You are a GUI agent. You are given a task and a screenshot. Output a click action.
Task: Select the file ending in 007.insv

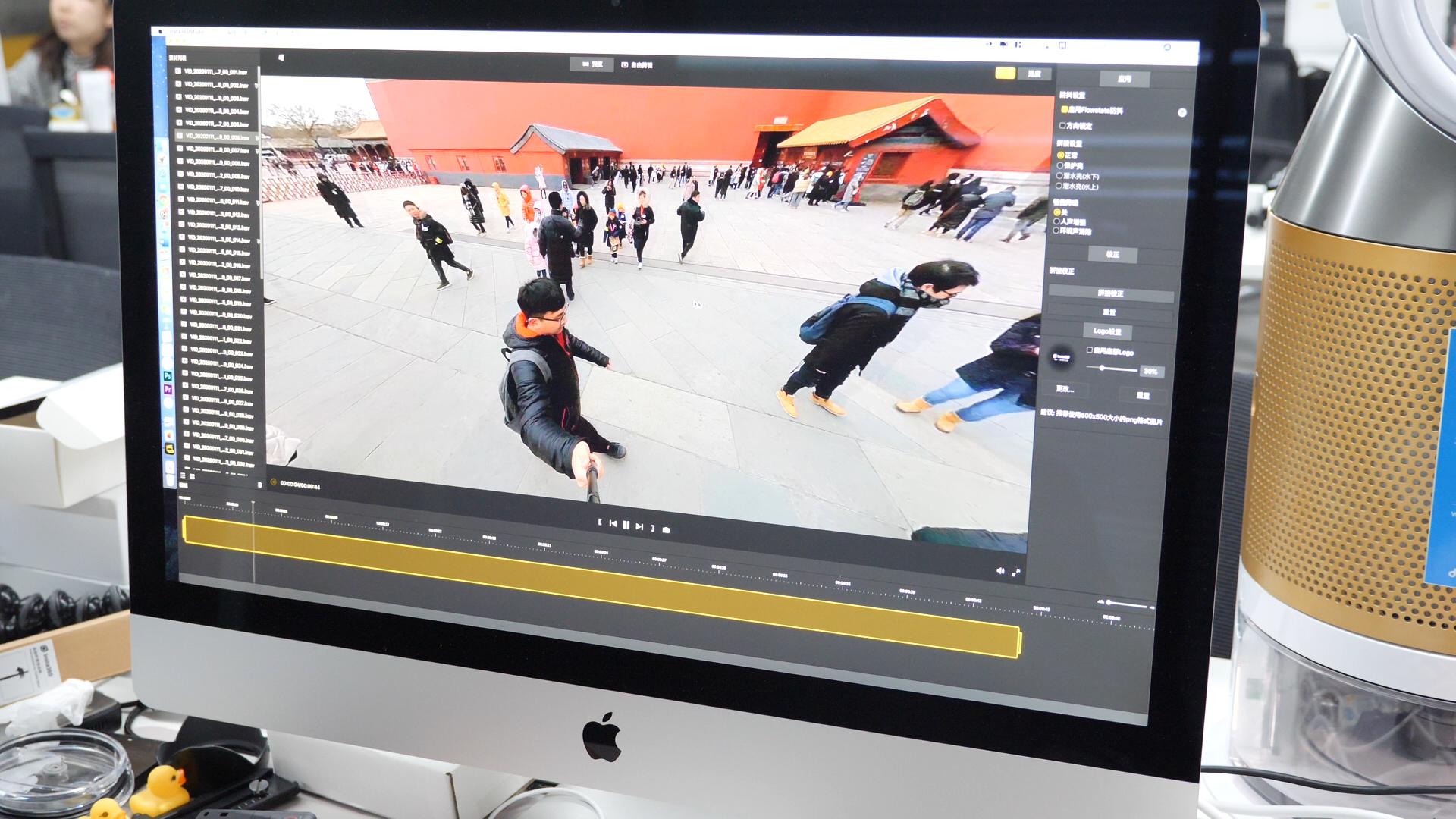216,150
